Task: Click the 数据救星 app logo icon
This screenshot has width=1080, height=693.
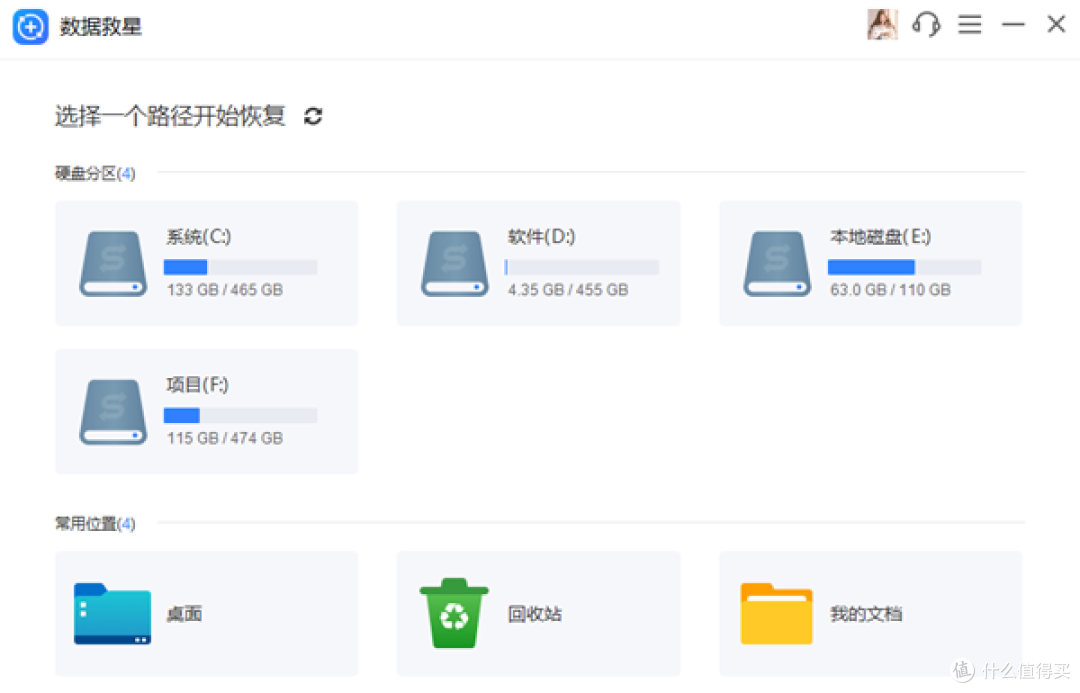Action: click(x=30, y=27)
